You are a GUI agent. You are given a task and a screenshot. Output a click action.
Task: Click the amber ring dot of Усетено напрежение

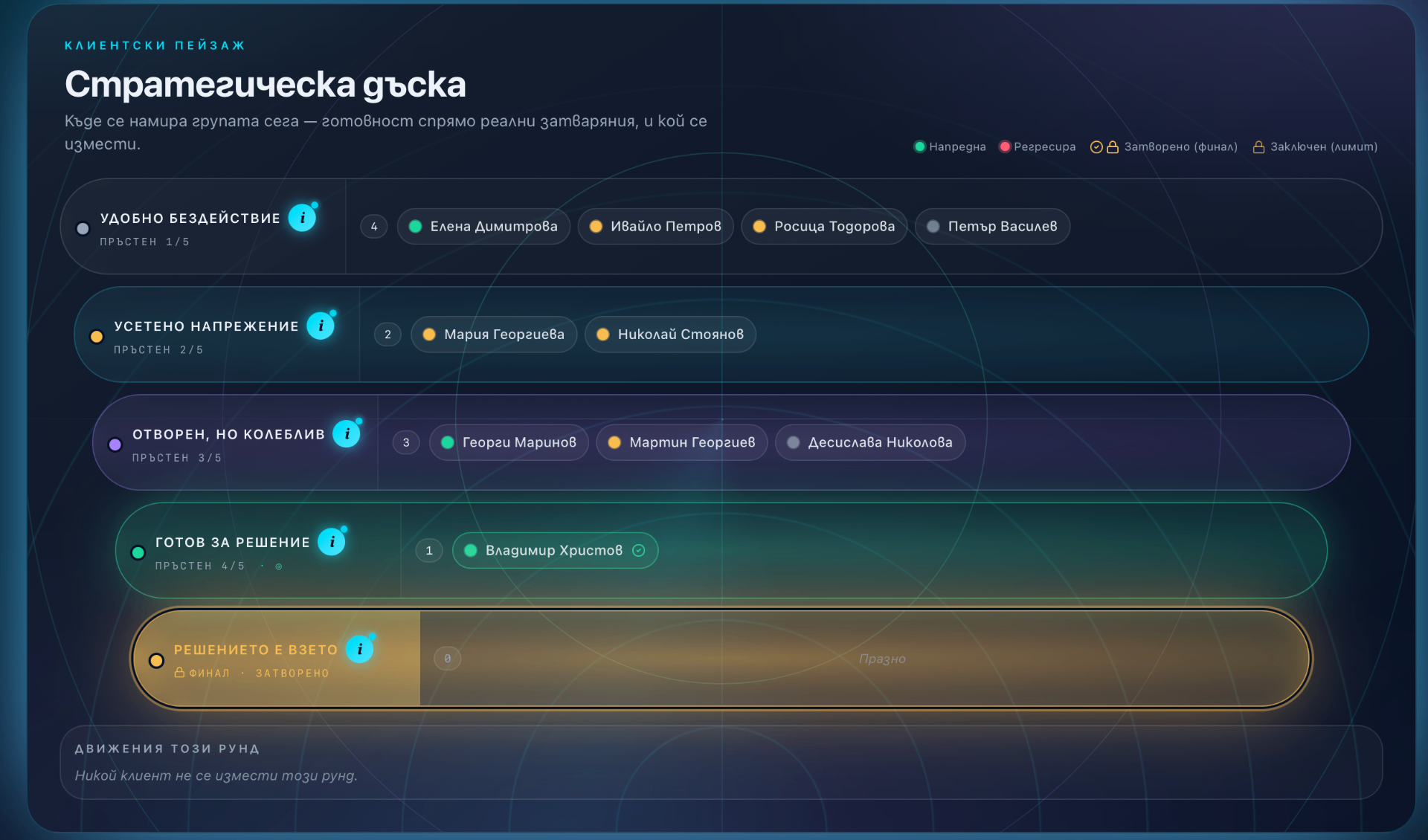(97, 336)
